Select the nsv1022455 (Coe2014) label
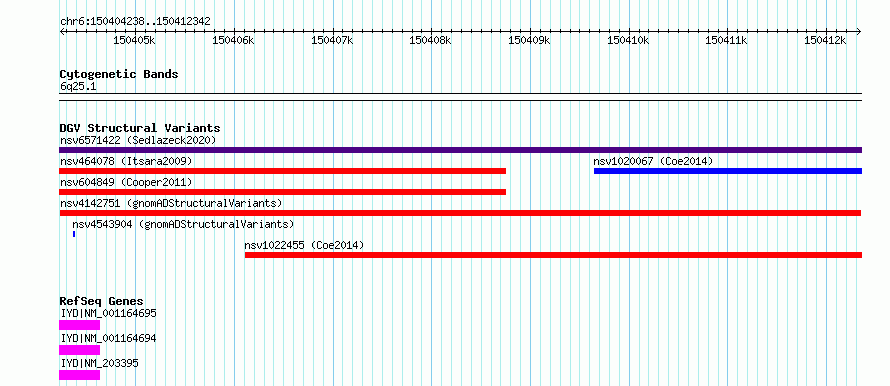Viewport: 890px width, 386px height. pyautogui.click(x=304, y=245)
